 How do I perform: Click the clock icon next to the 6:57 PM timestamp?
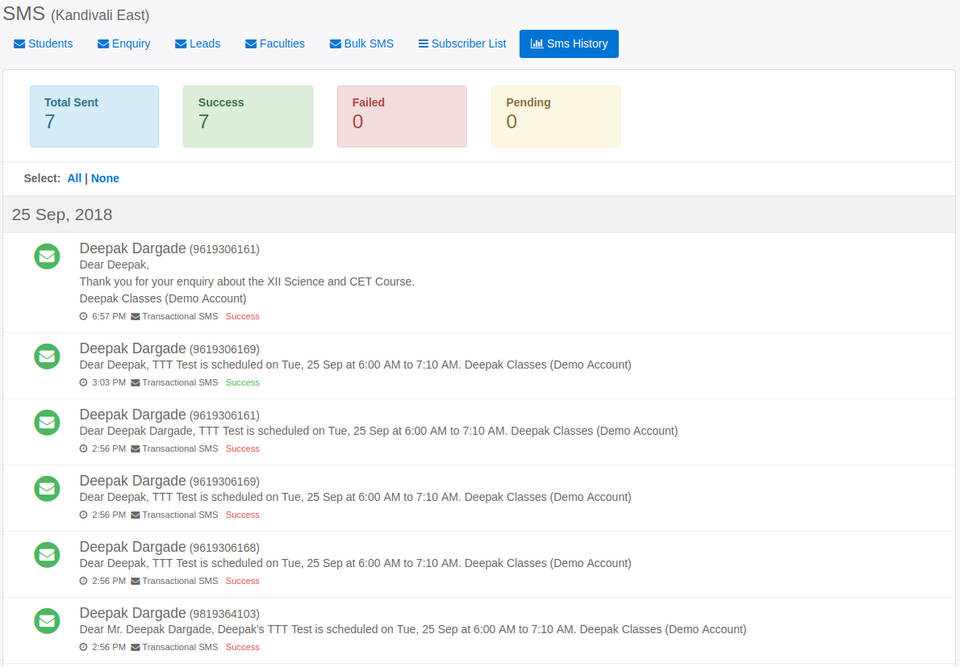[84, 315]
